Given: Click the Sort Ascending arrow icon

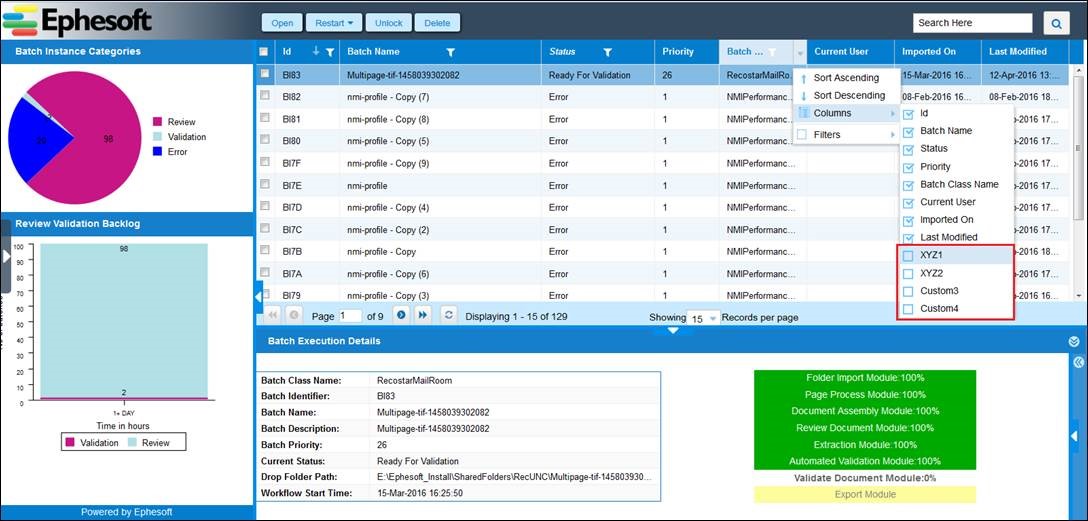Looking at the screenshot, I should coord(803,78).
